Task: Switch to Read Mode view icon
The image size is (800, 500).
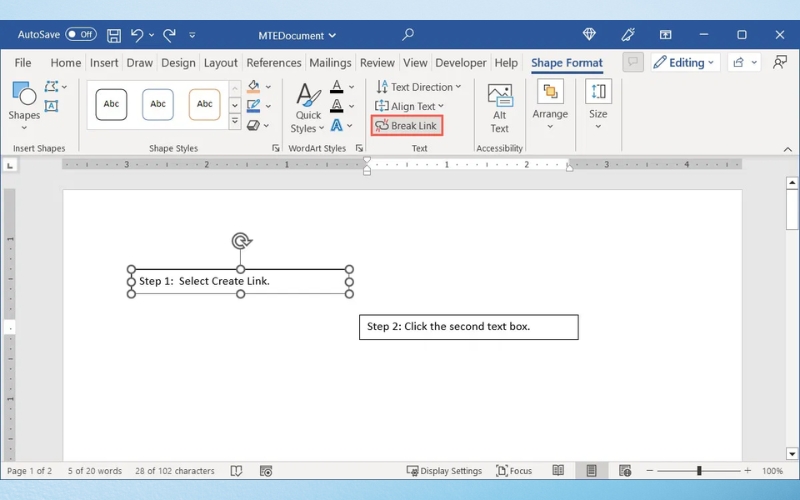Action: click(558, 471)
